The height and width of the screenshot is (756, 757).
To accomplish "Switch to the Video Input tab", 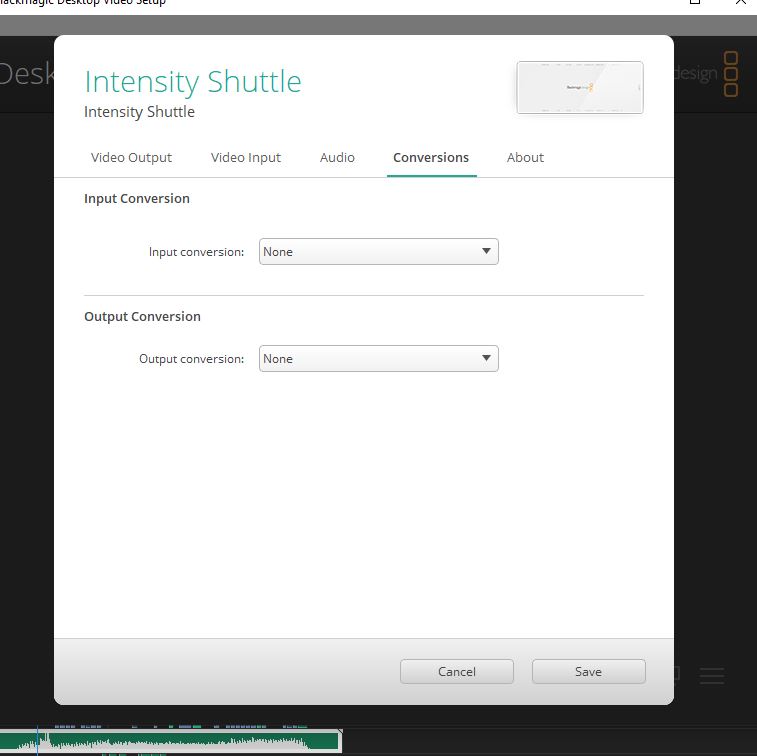I will (245, 157).
